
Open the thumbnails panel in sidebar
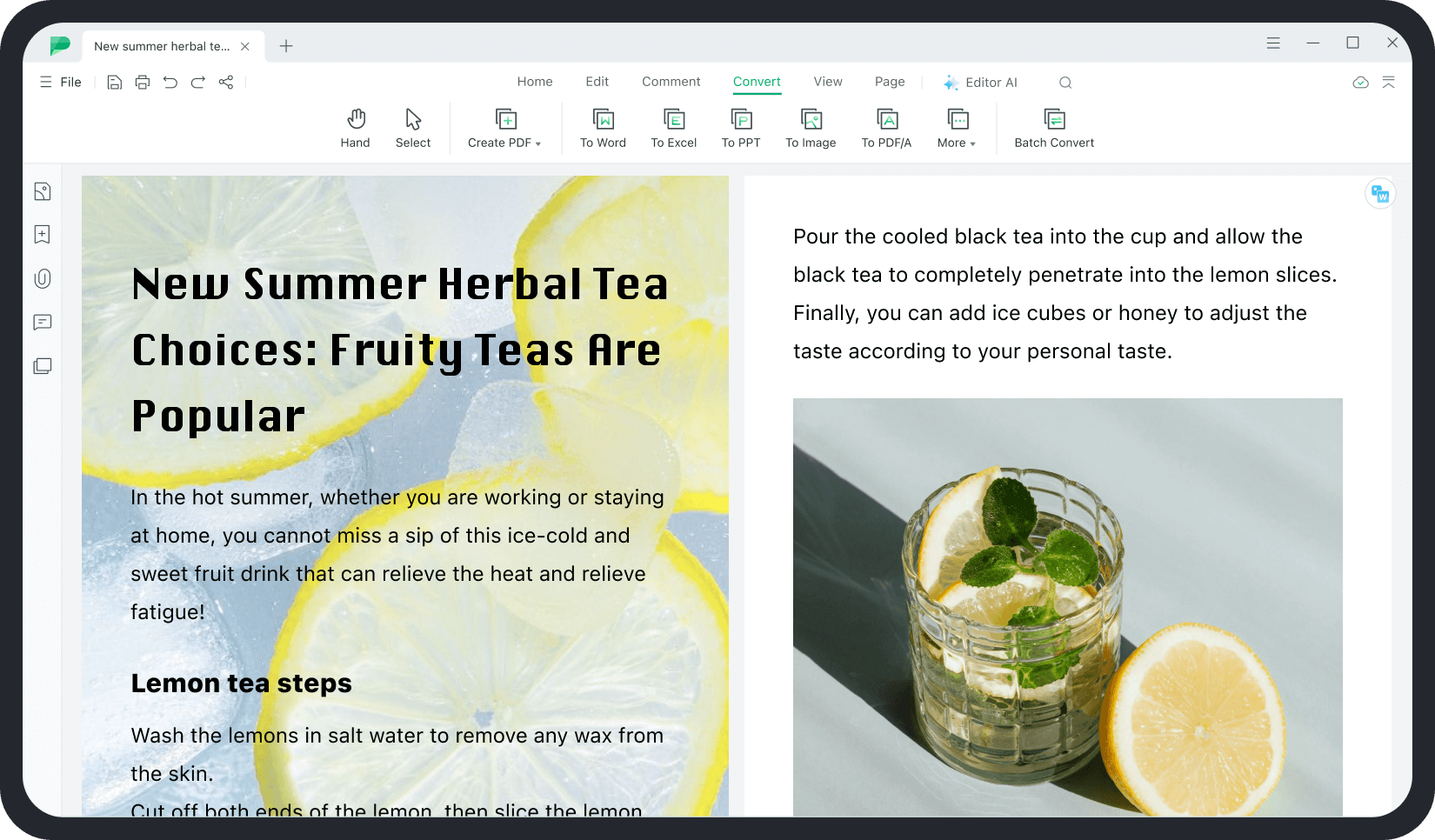click(x=43, y=191)
